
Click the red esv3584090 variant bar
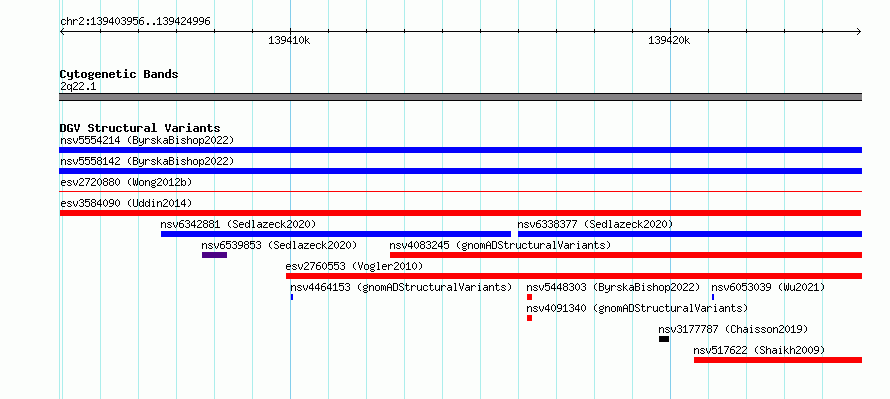pyautogui.click(x=460, y=213)
